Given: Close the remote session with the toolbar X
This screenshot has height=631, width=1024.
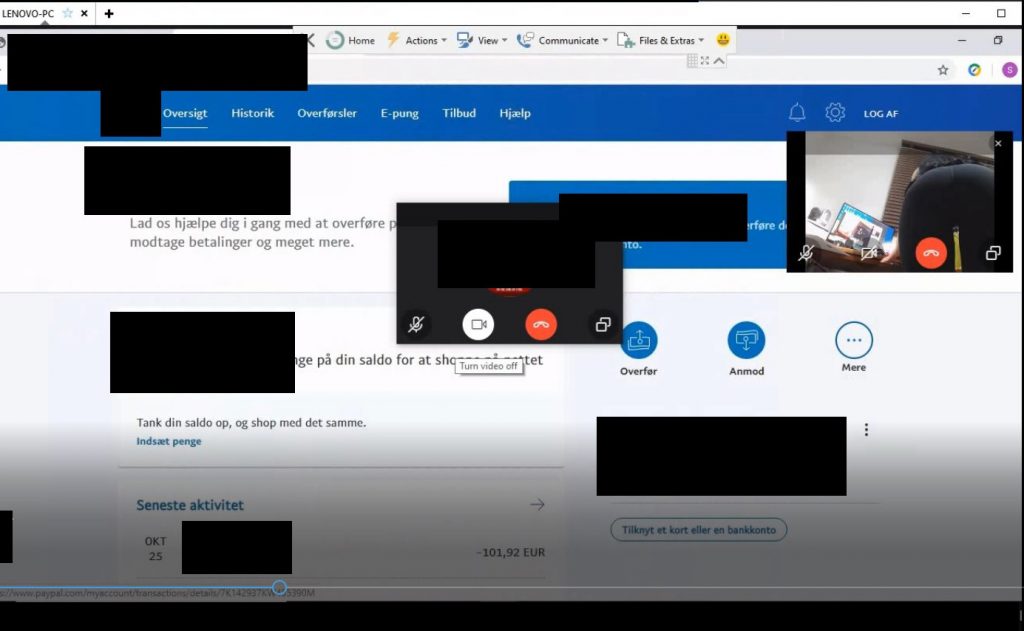Looking at the screenshot, I should (x=311, y=40).
